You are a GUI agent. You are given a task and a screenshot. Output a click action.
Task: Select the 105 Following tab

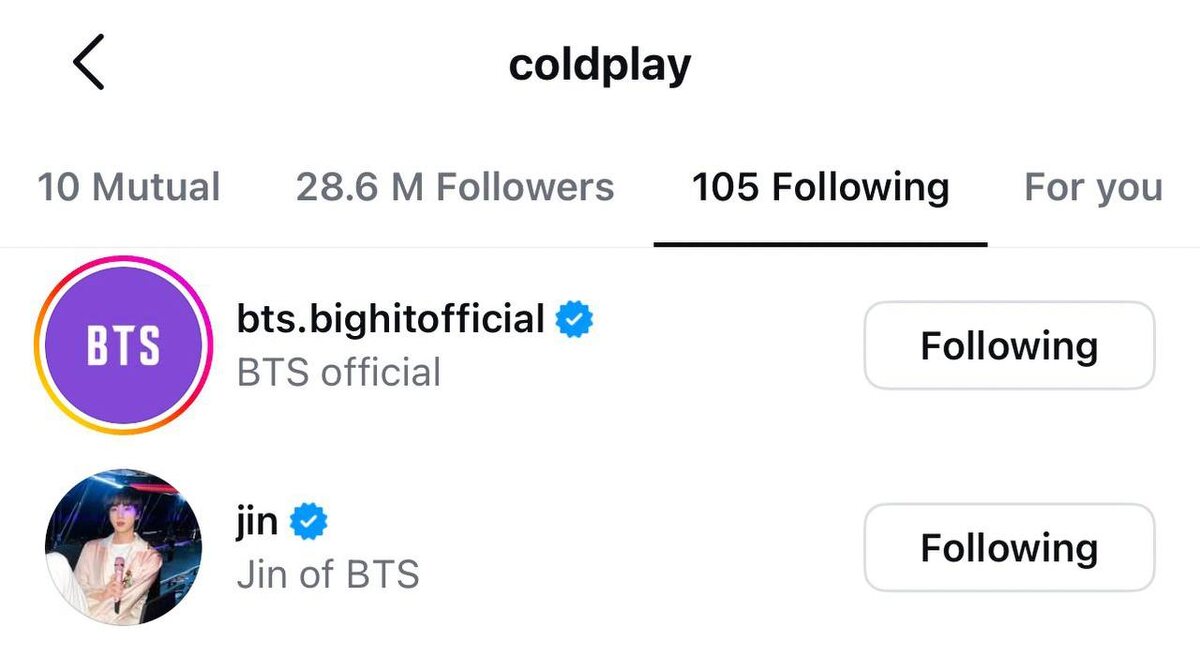pyautogui.click(x=820, y=187)
